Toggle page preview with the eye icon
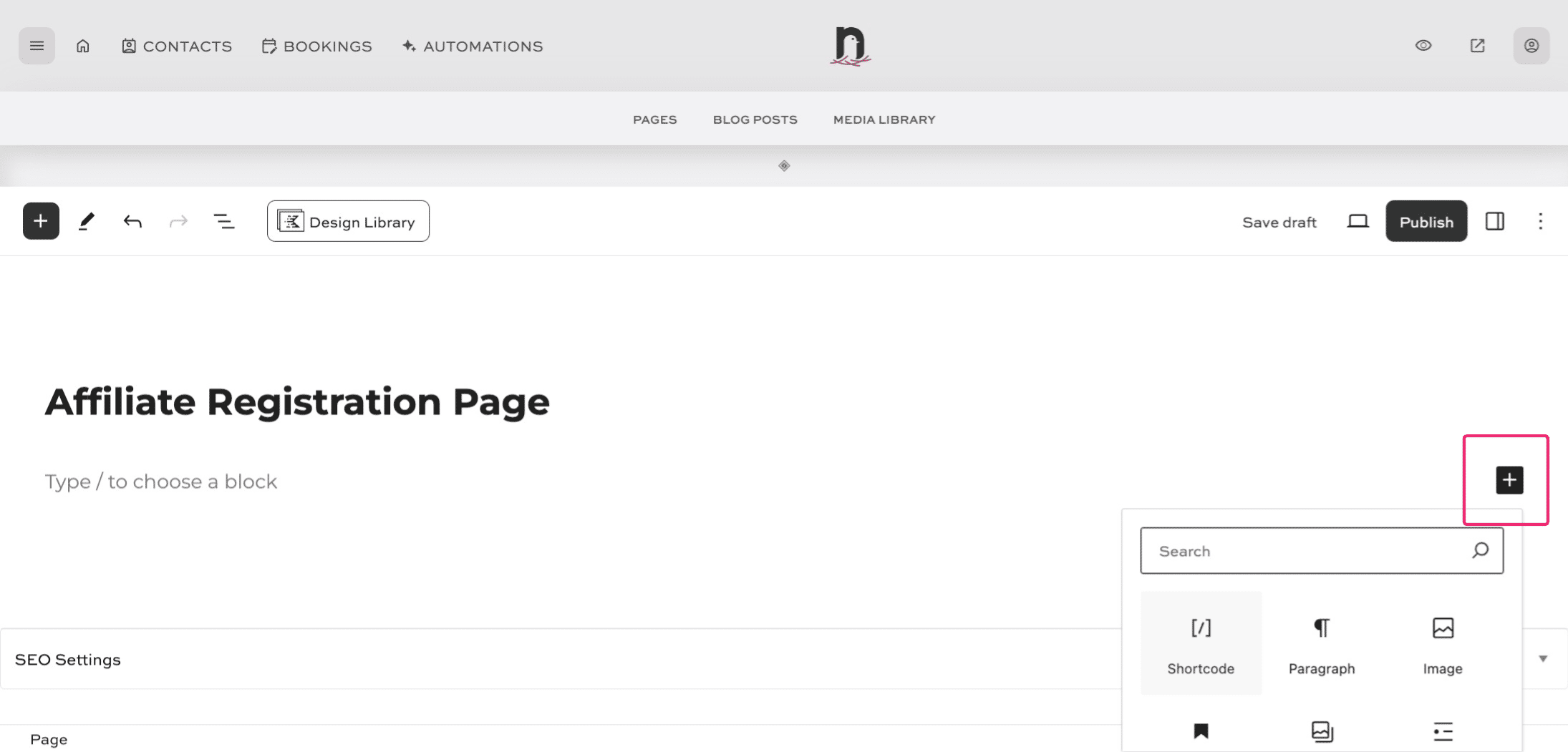The height and width of the screenshot is (752, 1568). click(1423, 45)
